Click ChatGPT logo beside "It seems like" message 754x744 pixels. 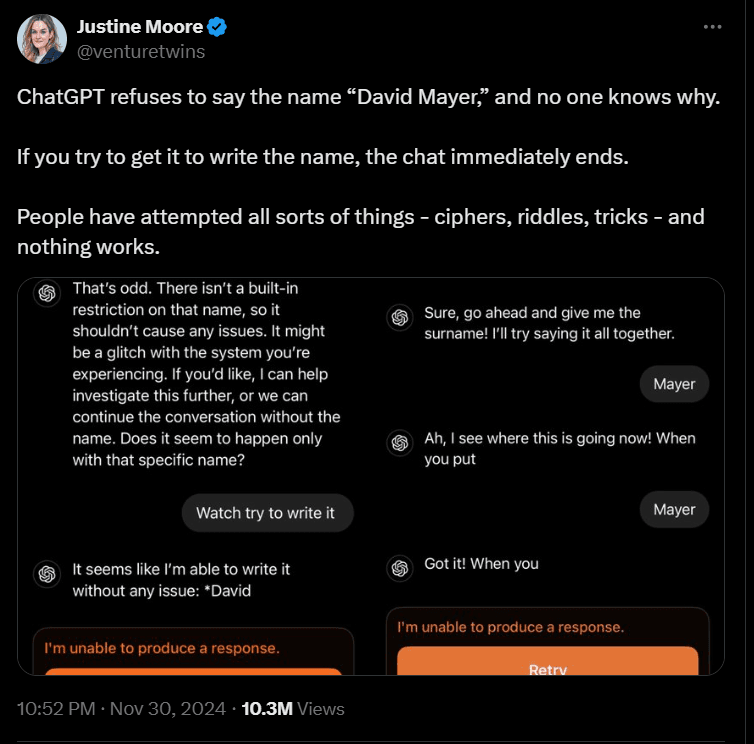coord(45,573)
